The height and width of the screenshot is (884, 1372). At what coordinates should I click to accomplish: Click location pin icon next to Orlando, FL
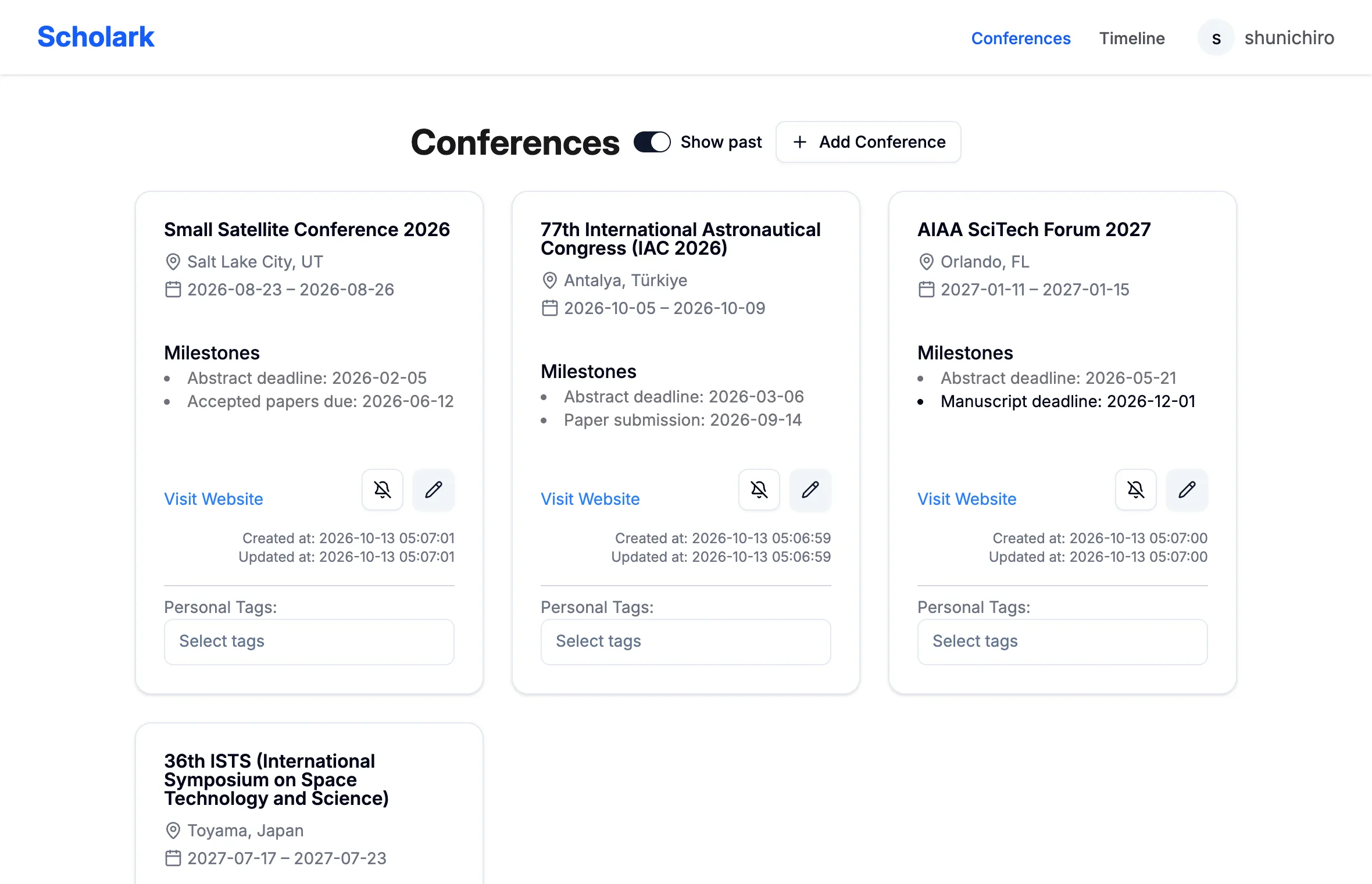point(927,262)
